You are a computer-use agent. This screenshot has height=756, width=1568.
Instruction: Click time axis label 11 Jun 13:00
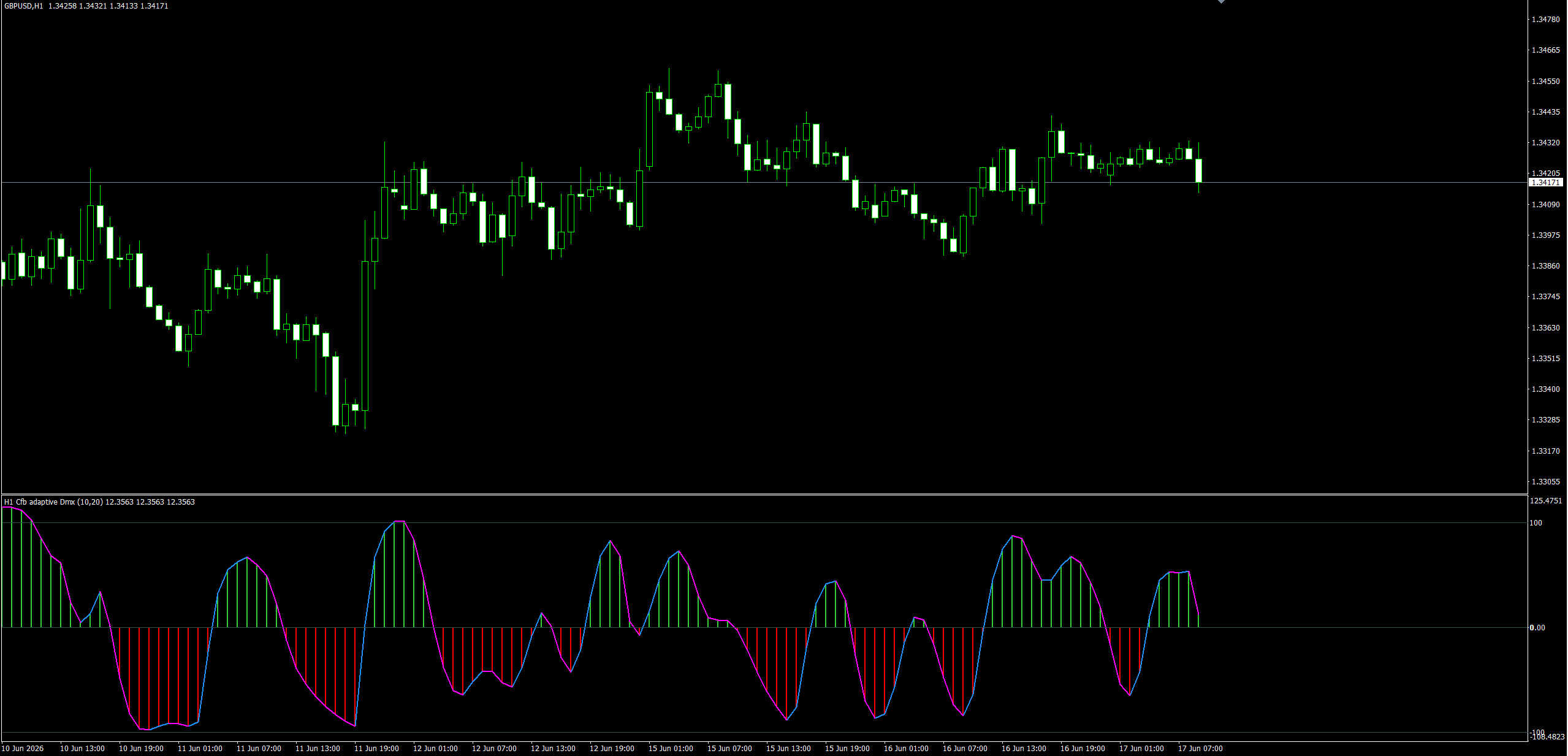318,749
